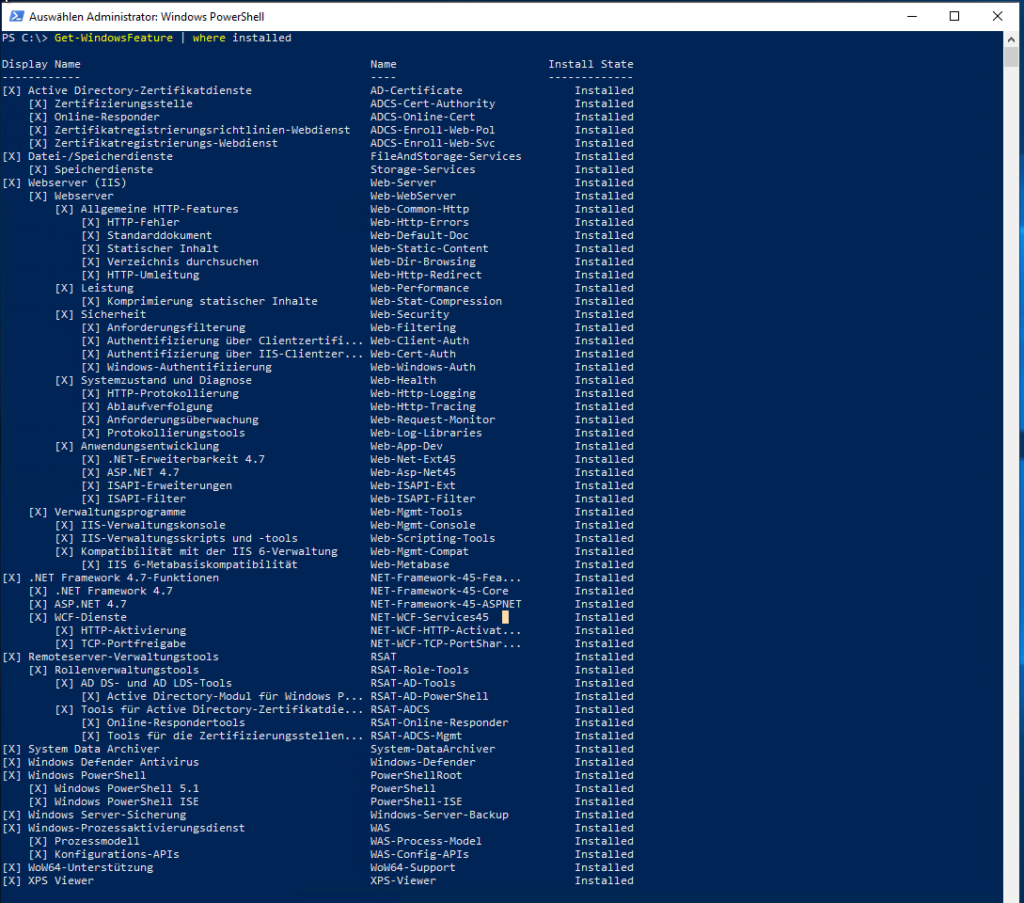Screen dimensions: 1024x903
Task: Click 'Web-Http-Logging' name
Action: [x=423, y=393]
